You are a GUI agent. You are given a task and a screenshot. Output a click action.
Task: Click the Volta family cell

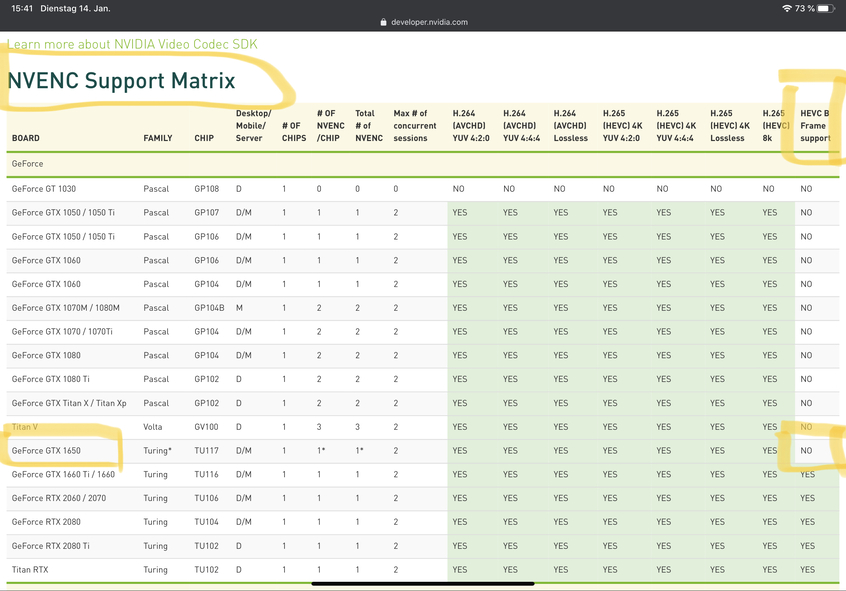tap(153, 427)
